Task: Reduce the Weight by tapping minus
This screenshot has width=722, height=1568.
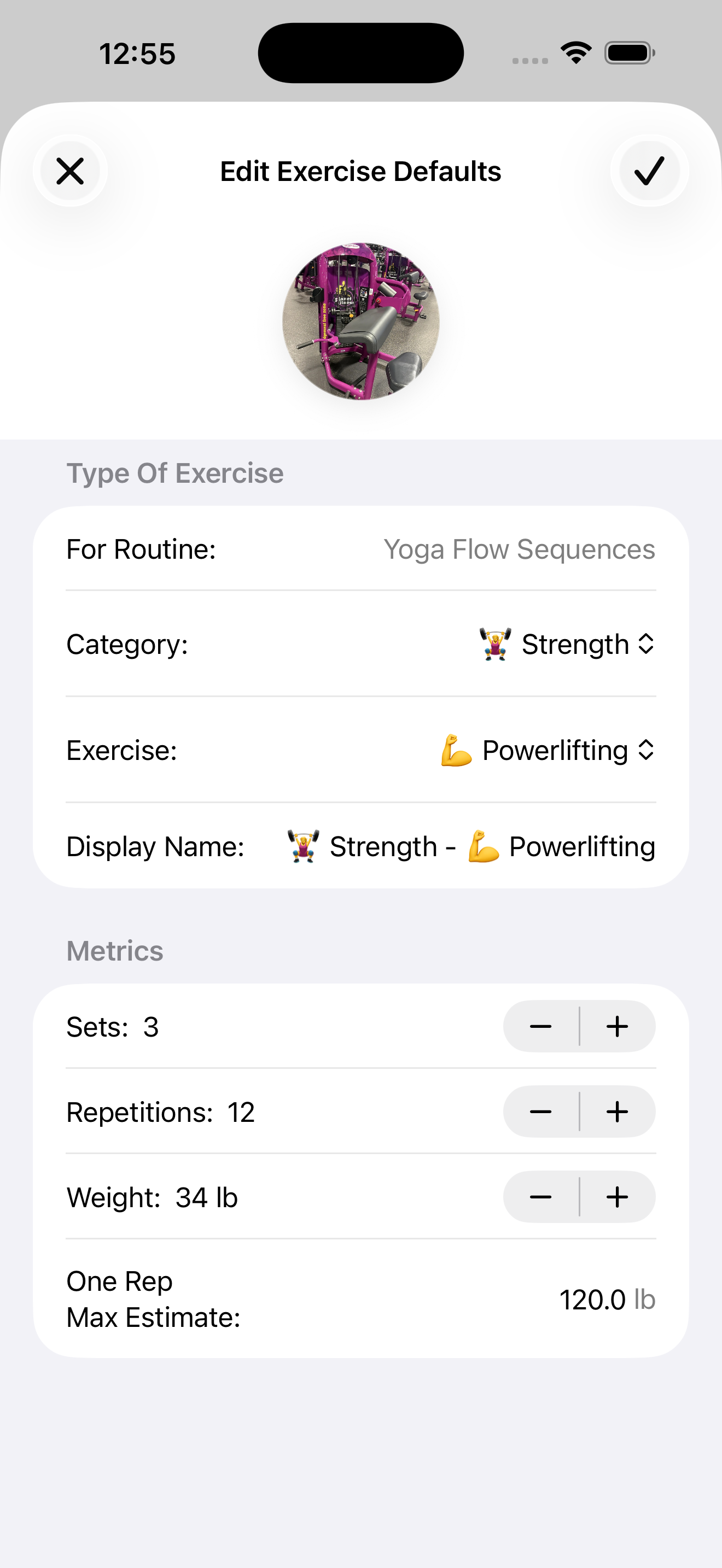Action: pyautogui.click(x=540, y=1197)
